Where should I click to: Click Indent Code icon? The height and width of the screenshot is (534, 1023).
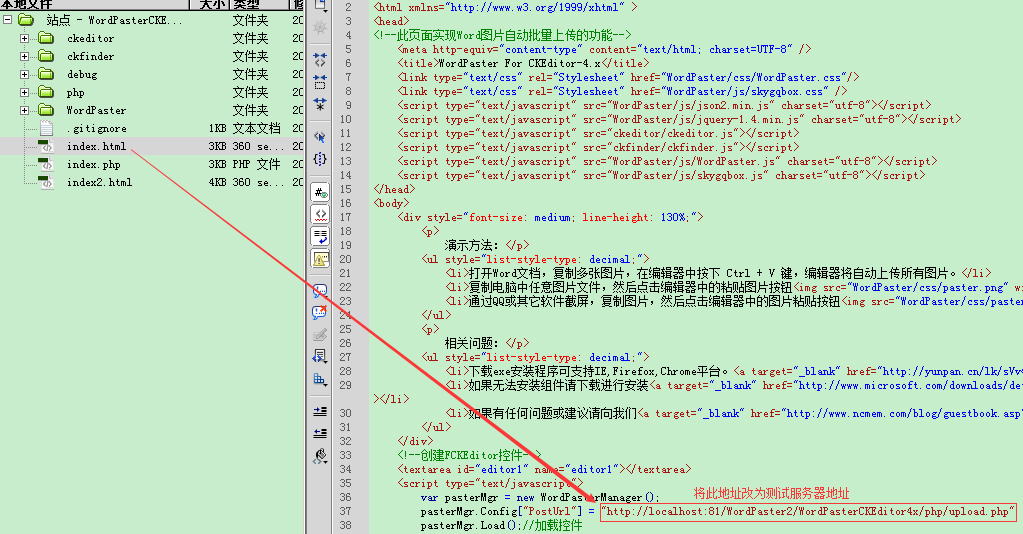(320, 411)
